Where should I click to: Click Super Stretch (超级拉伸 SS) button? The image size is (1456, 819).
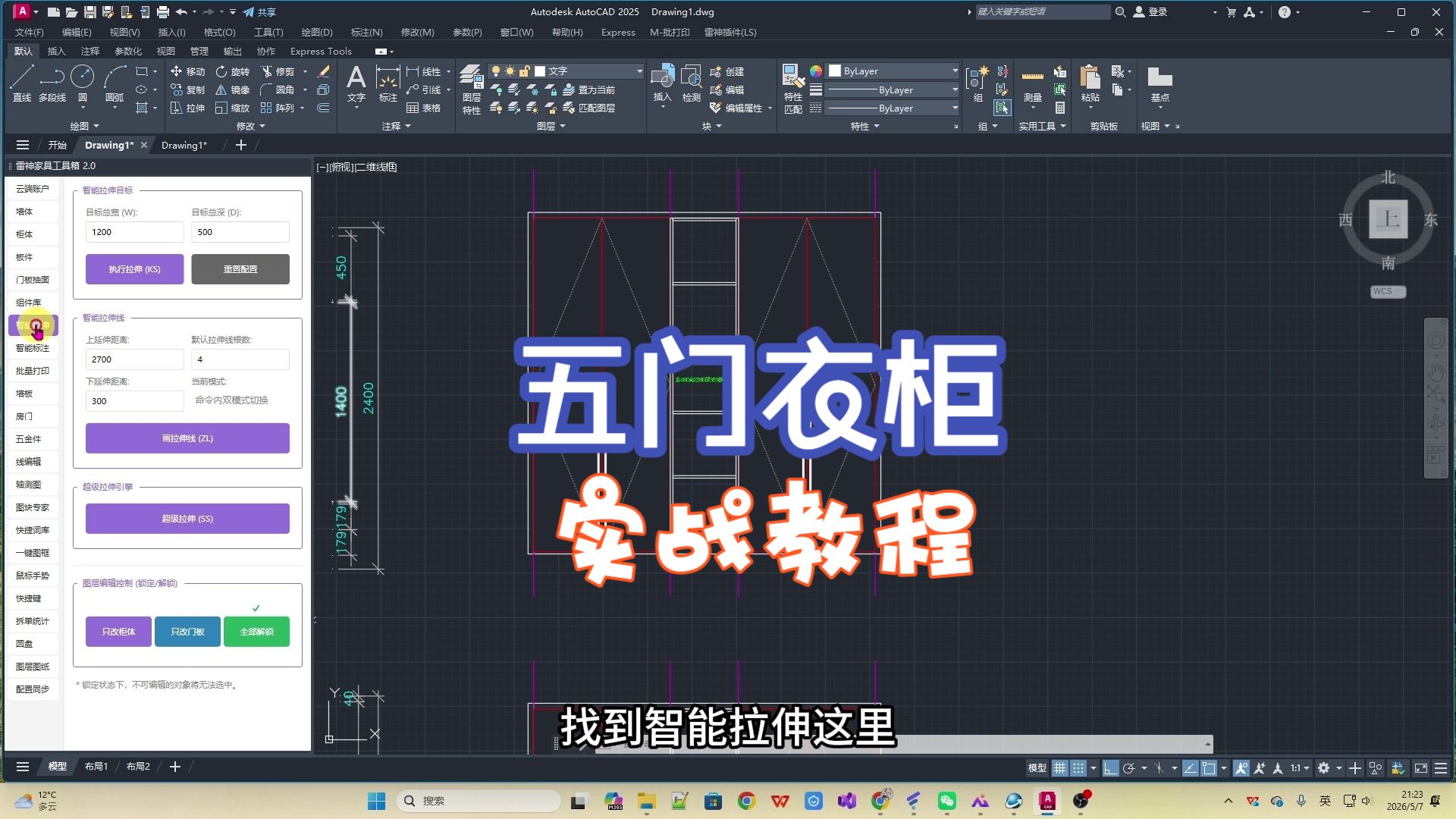coord(187,519)
